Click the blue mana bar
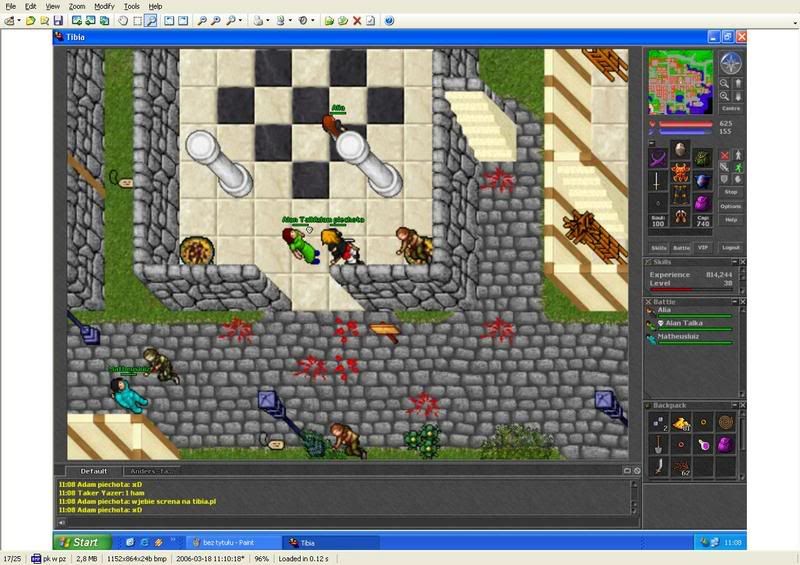 point(685,132)
